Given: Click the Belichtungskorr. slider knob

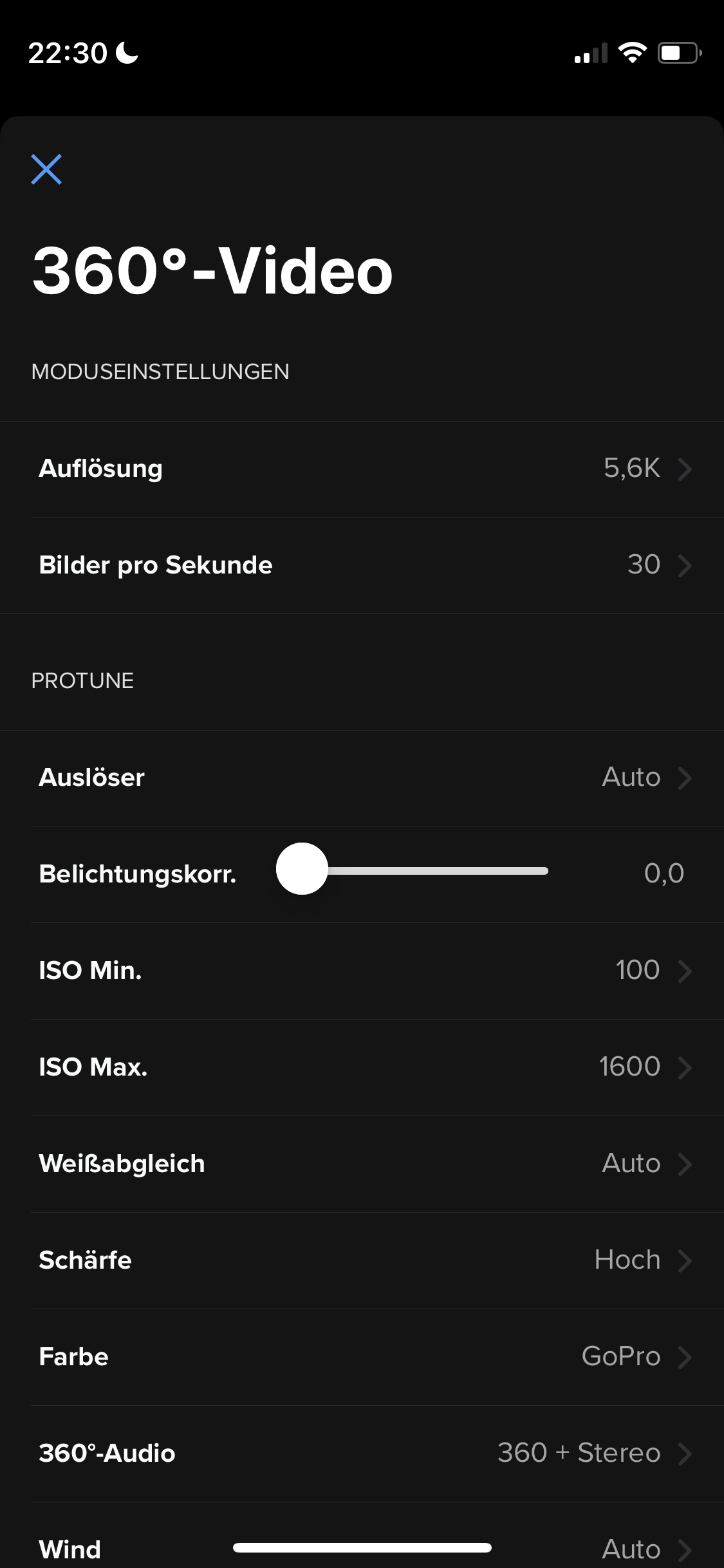Looking at the screenshot, I should [x=302, y=869].
